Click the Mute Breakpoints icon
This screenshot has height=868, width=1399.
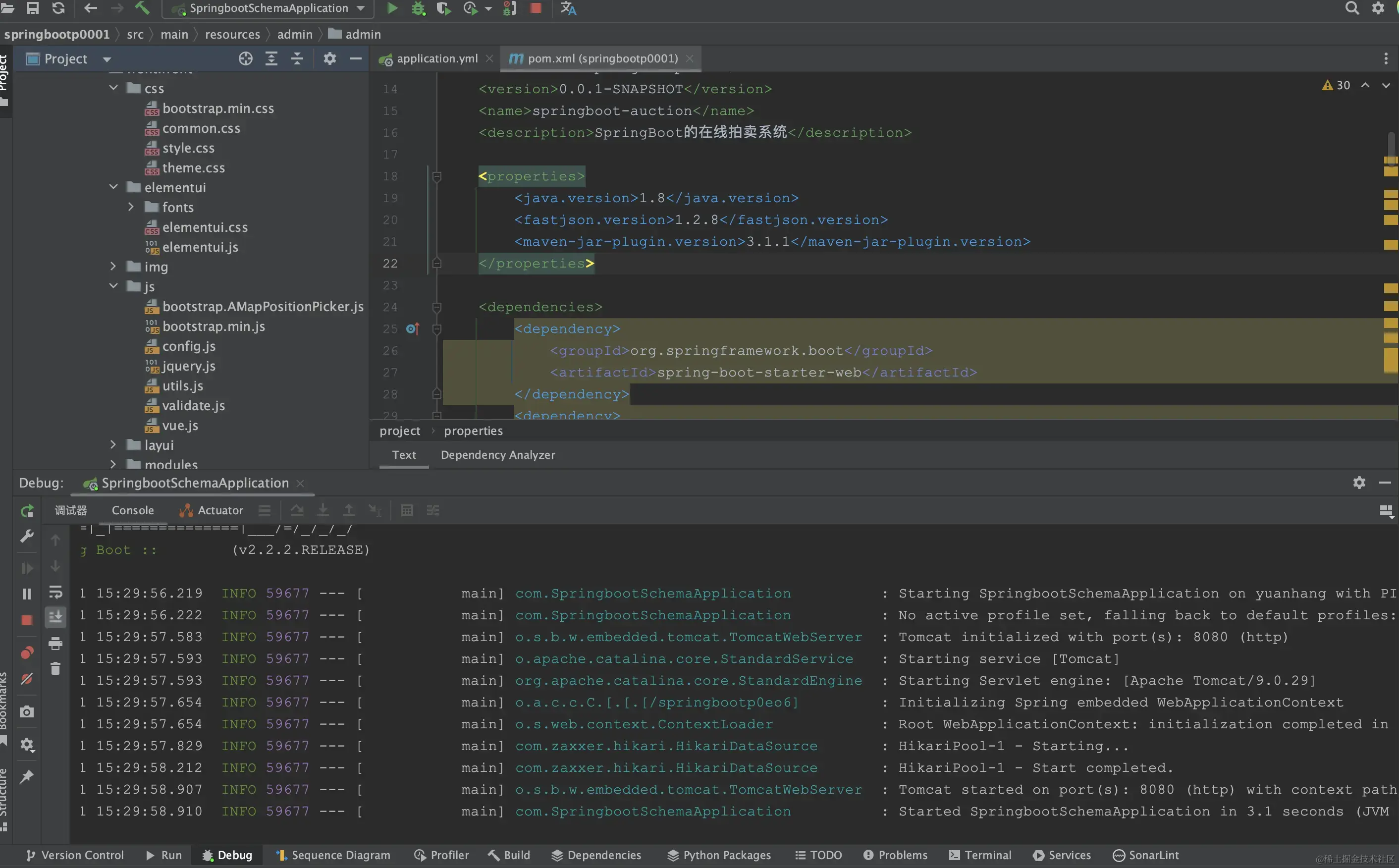[x=27, y=679]
